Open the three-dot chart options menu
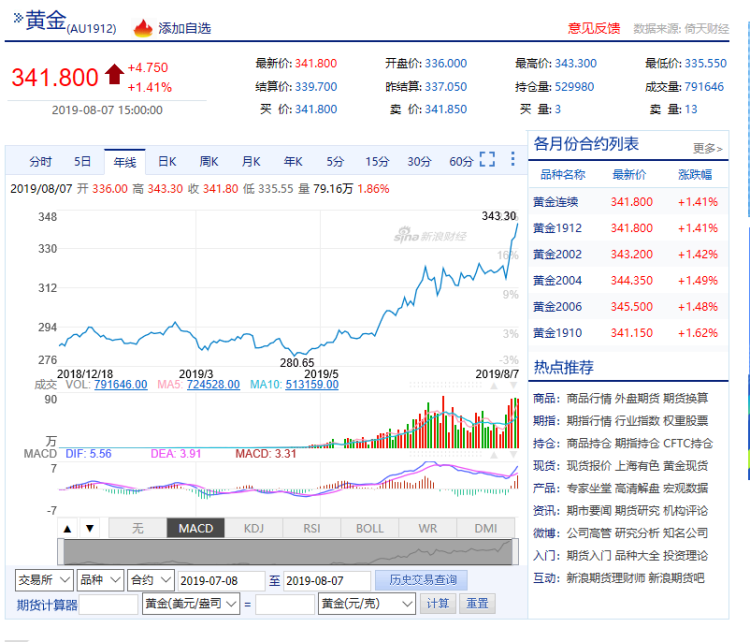This screenshot has width=750, height=642. (513, 160)
